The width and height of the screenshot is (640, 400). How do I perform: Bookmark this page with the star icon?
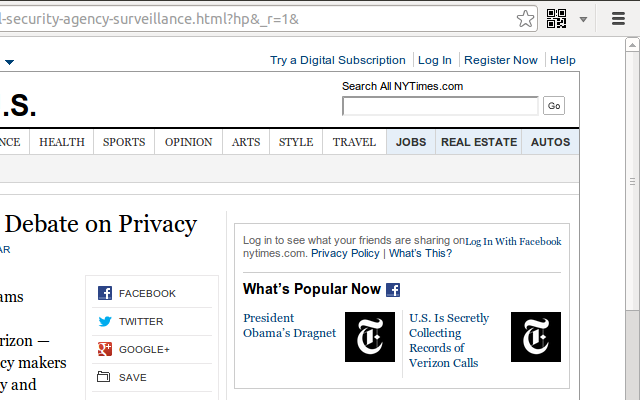point(526,18)
